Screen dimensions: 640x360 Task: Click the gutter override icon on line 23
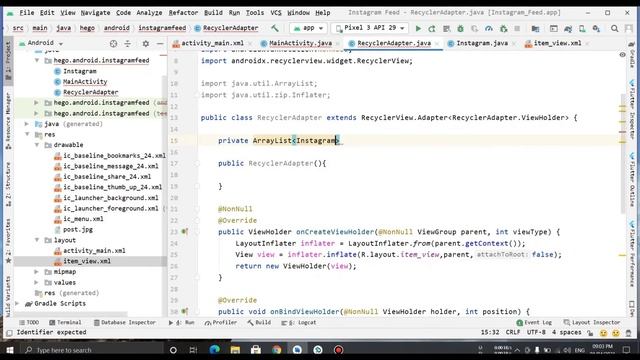tap(184, 232)
